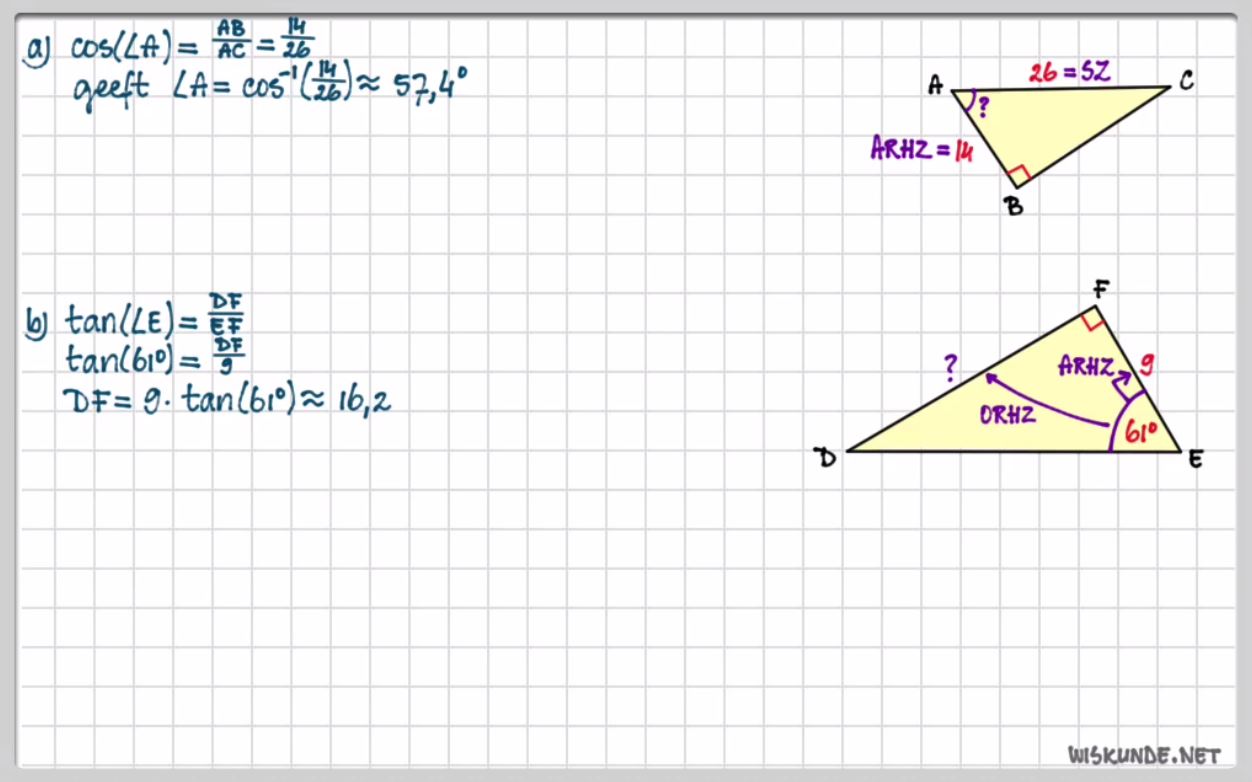Select the 'b)' exercise label
1252x782 pixels.
point(37,321)
